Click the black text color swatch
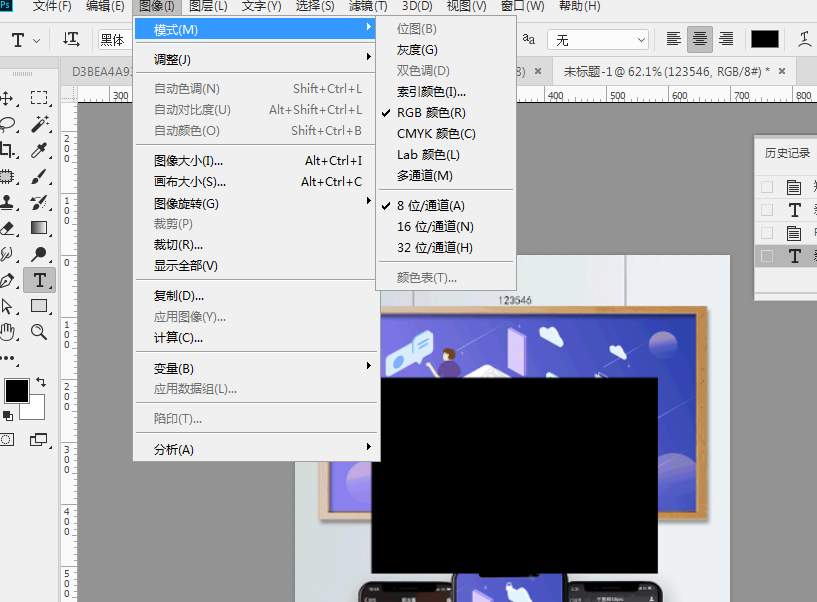The width and height of the screenshot is (817, 602). coord(765,39)
